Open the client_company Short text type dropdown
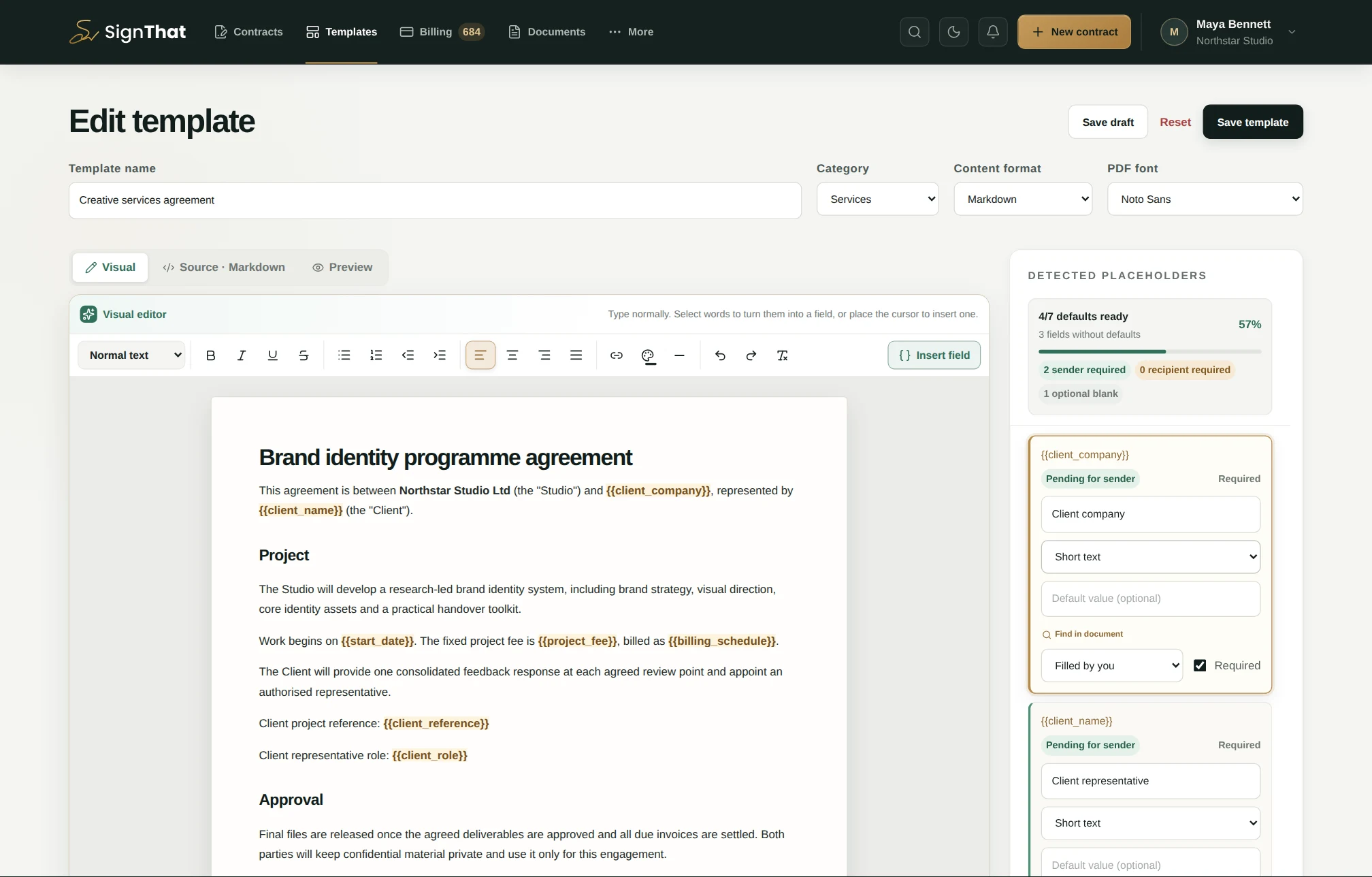This screenshot has height=877, width=1372. [x=1150, y=557]
